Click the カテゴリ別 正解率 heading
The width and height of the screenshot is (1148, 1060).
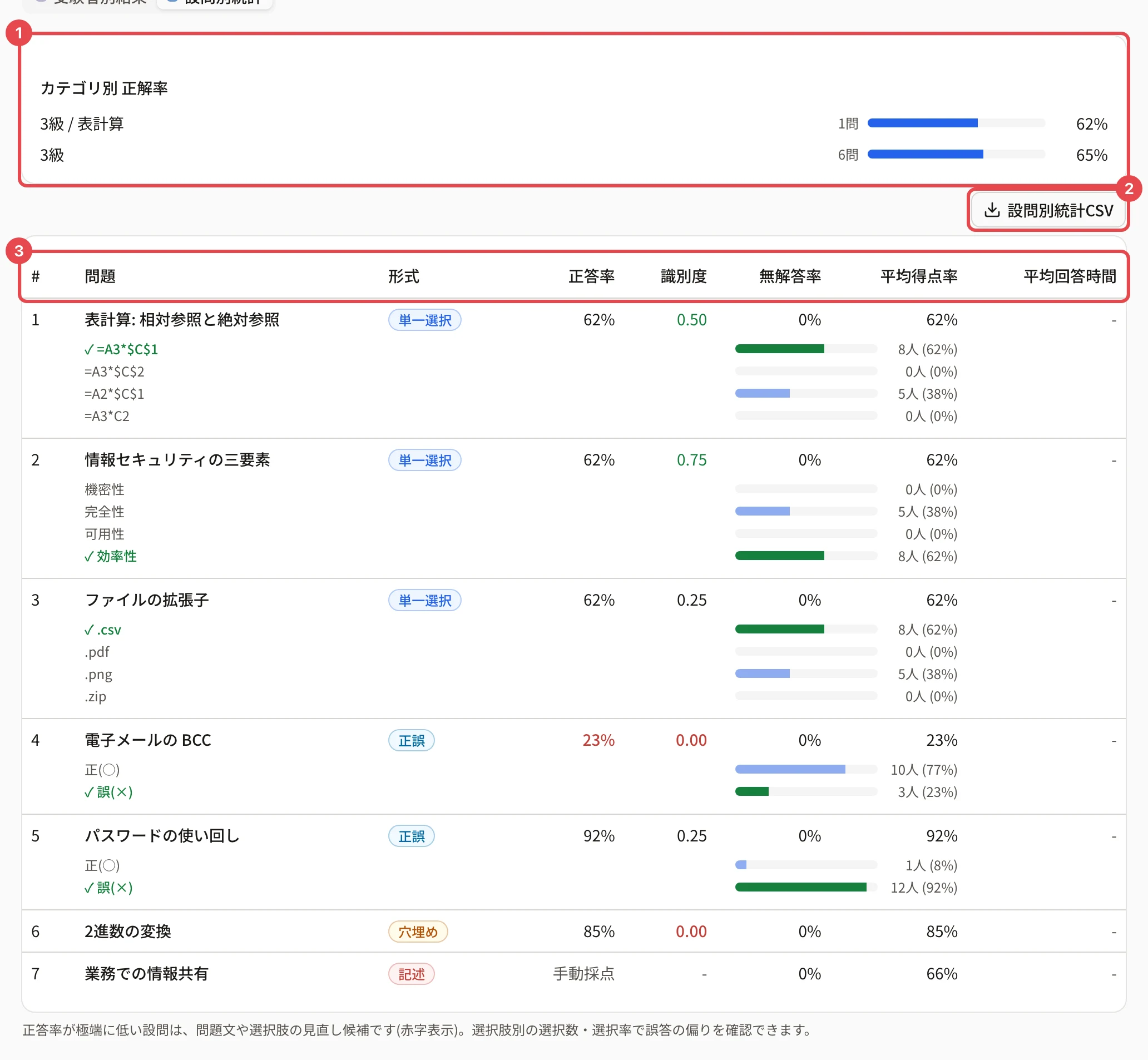pos(104,88)
